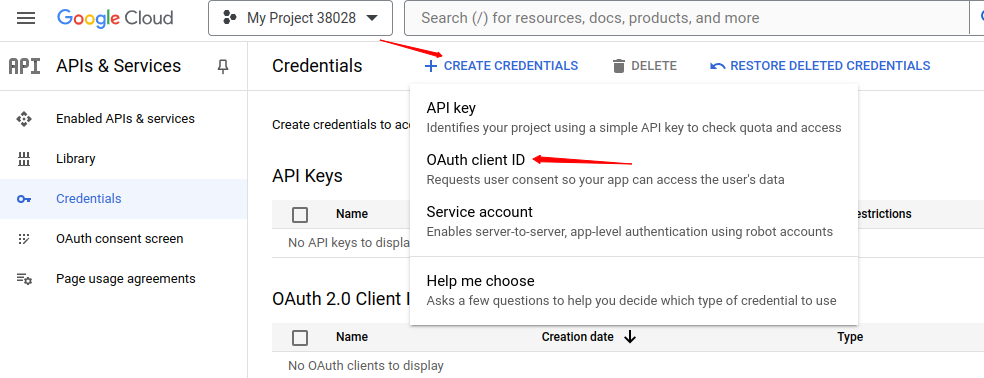Click the Google Cloud logo
This screenshot has height=378, width=984.
click(115, 18)
